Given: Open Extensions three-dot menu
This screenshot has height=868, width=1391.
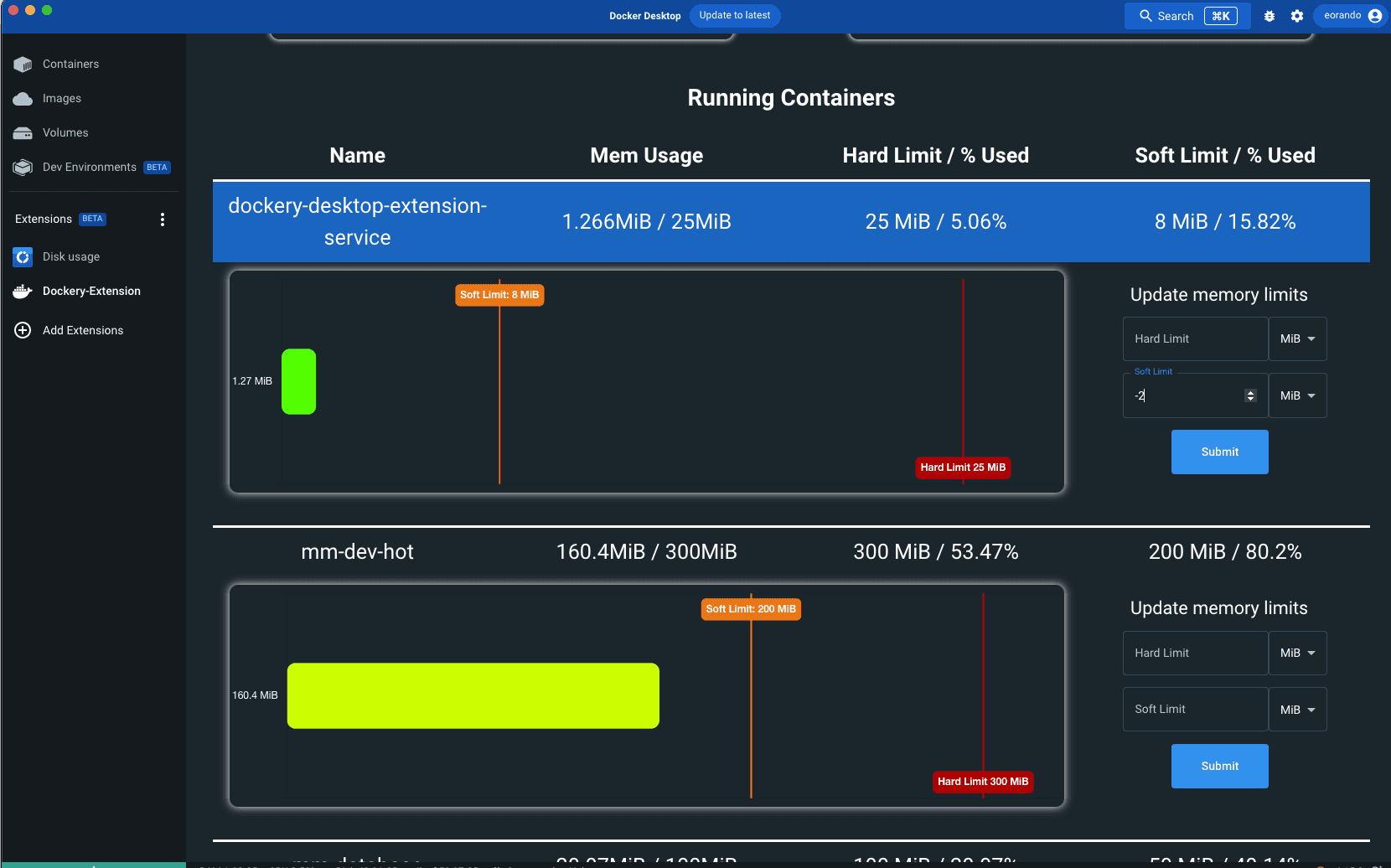Looking at the screenshot, I should (x=163, y=220).
